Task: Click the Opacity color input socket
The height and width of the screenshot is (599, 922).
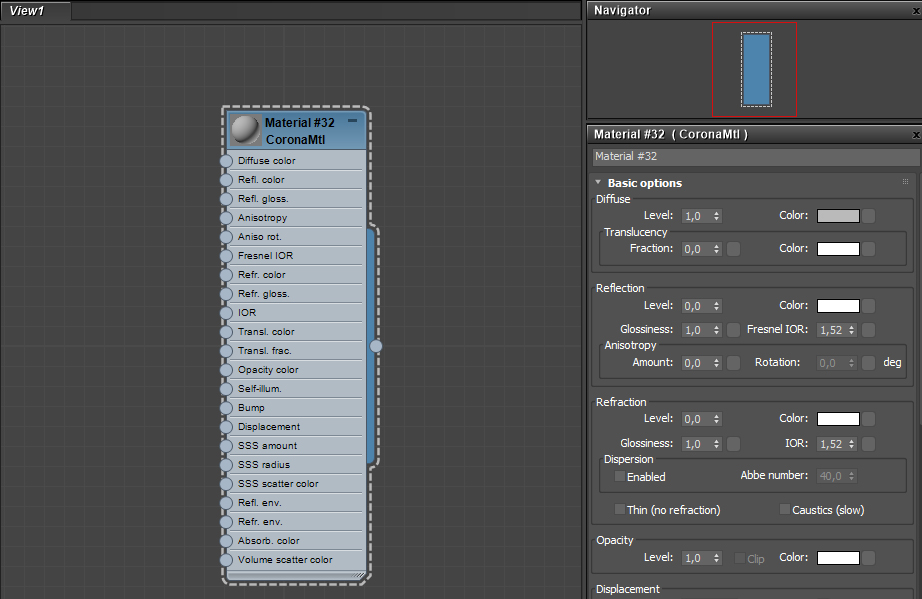Action: pyautogui.click(x=226, y=370)
